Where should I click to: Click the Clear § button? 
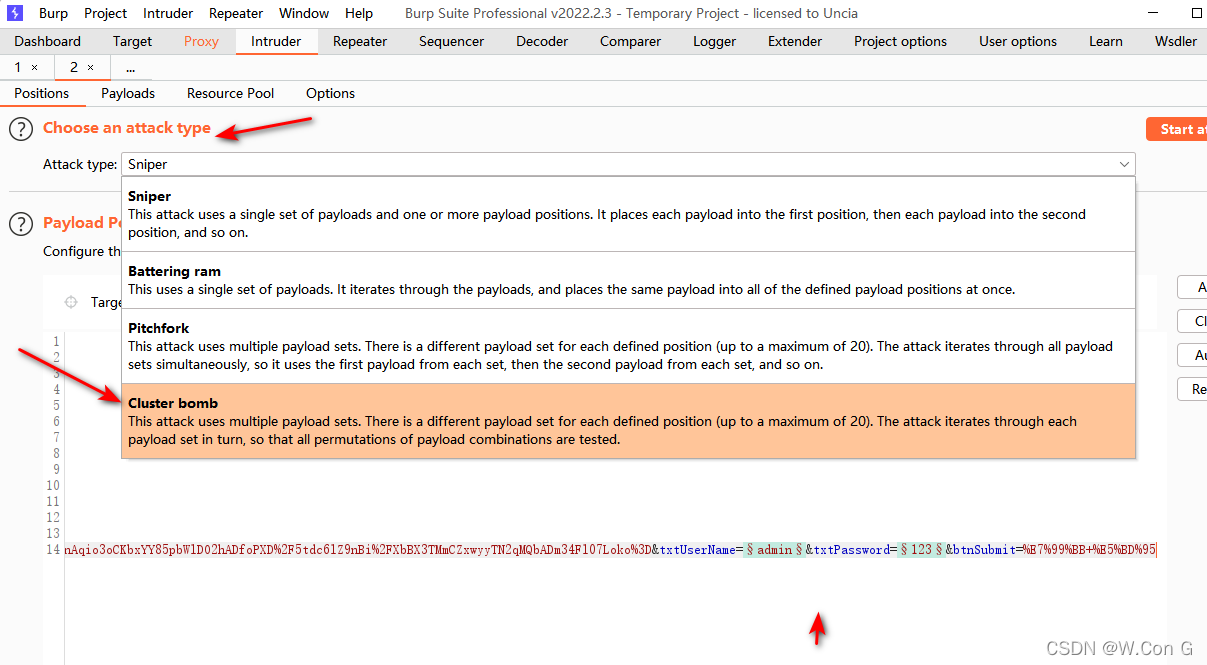(x=1193, y=322)
